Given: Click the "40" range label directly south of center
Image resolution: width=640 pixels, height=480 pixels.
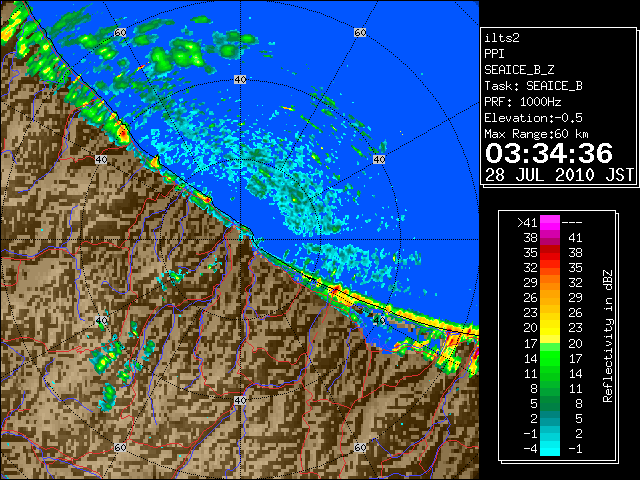Looking at the screenshot, I should pos(240,400).
